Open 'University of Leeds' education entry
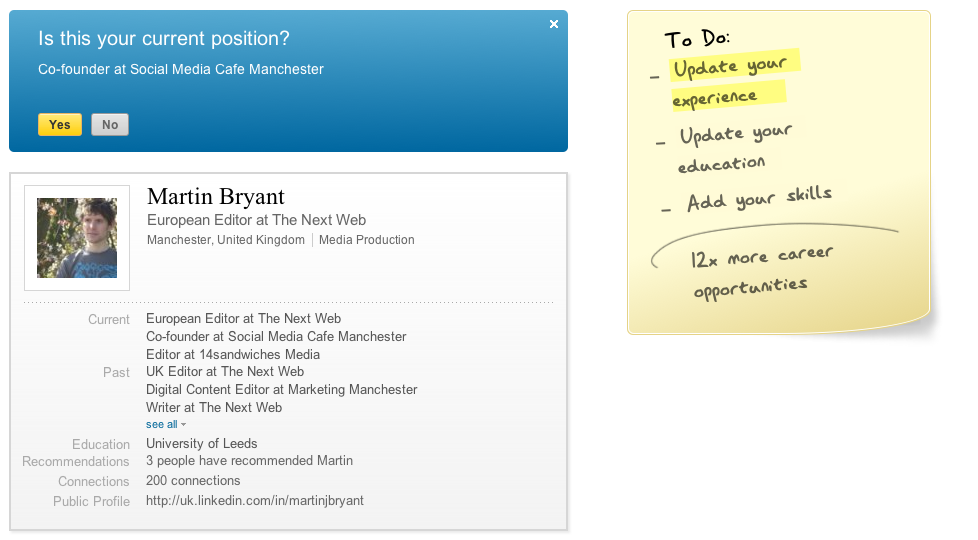Image resolution: width=978 pixels, height=540 pixels. pos(201,443)
